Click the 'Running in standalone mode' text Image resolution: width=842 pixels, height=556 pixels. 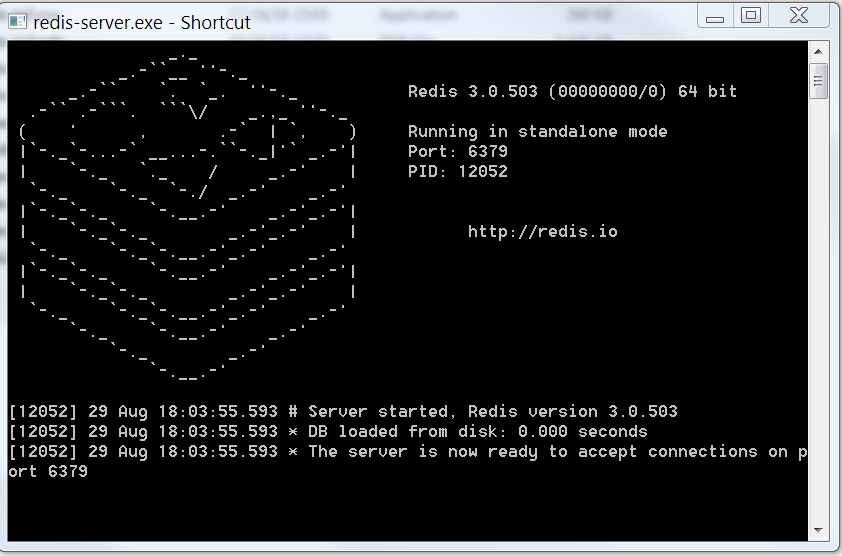(x=538, y=132)
